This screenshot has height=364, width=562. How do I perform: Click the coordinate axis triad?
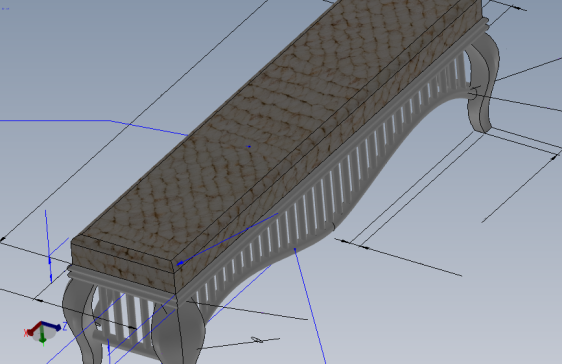tap(45, 333)
